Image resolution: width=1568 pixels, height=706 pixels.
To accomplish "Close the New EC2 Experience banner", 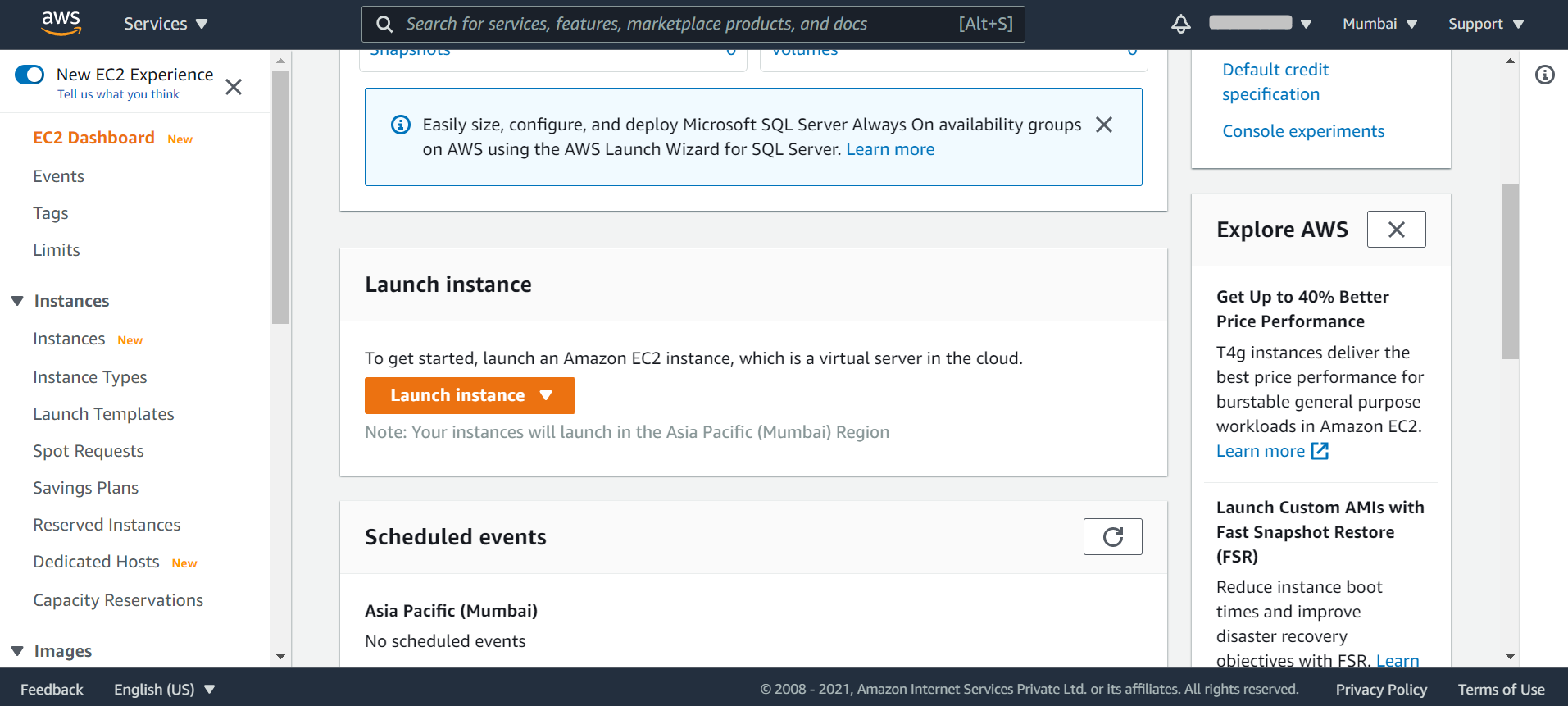I will (234, 87).
